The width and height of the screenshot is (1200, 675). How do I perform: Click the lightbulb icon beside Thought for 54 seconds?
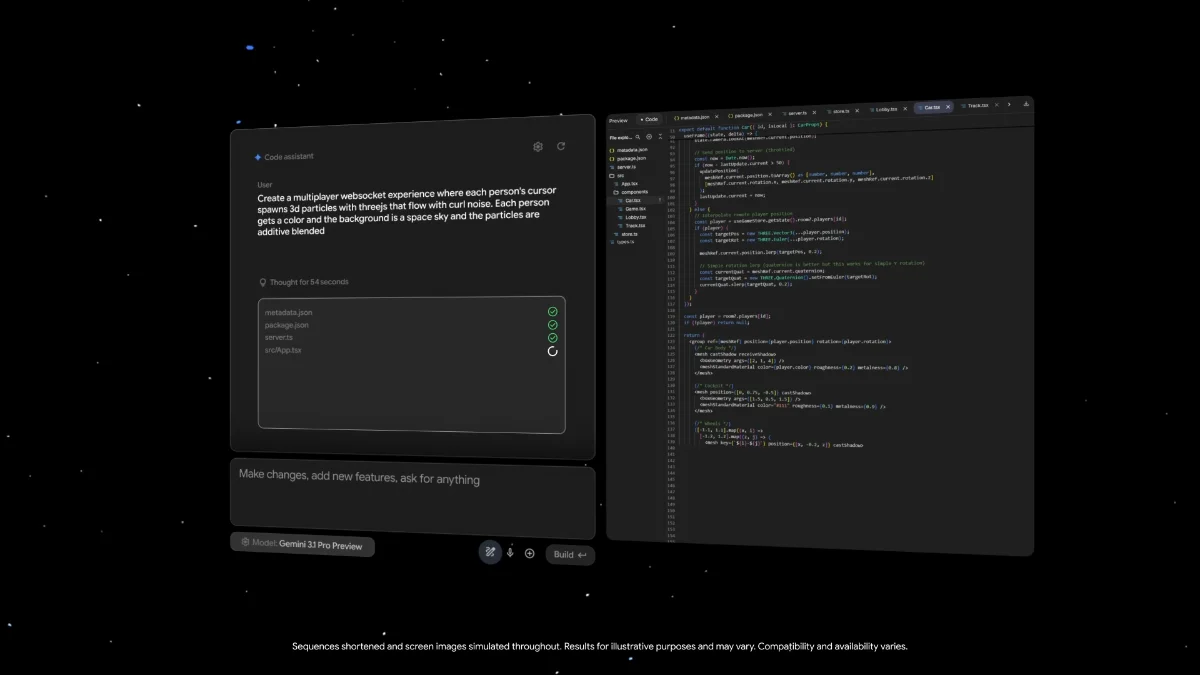pos(263,282)
